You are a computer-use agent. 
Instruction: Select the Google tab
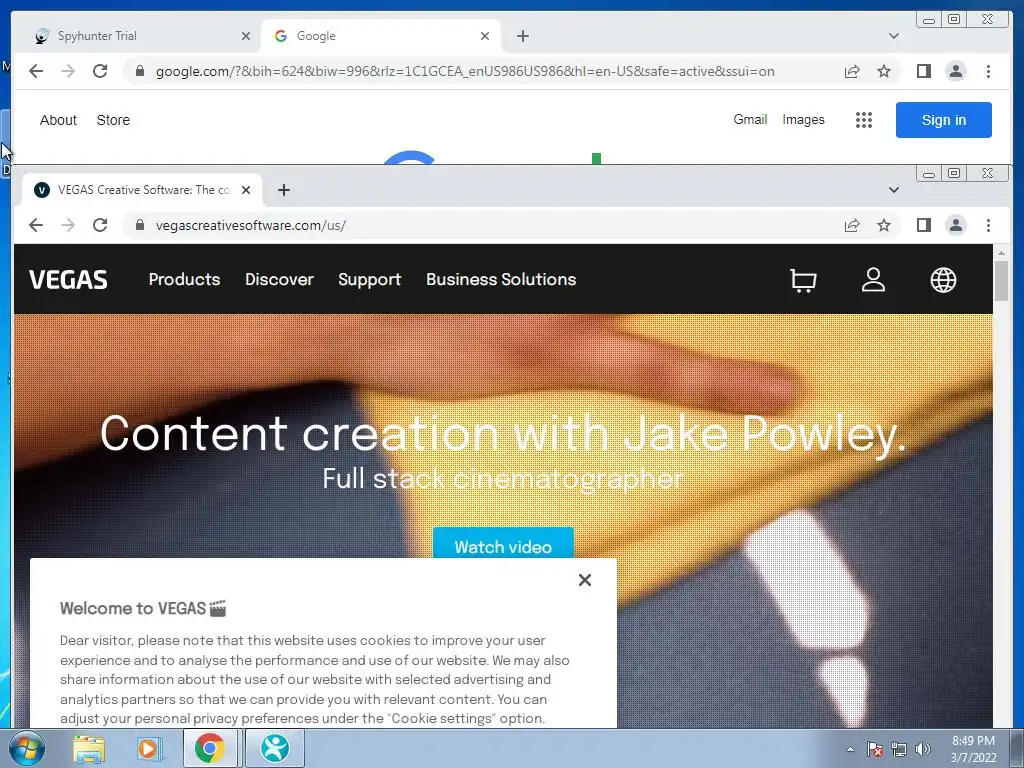(x=381, y=36)
